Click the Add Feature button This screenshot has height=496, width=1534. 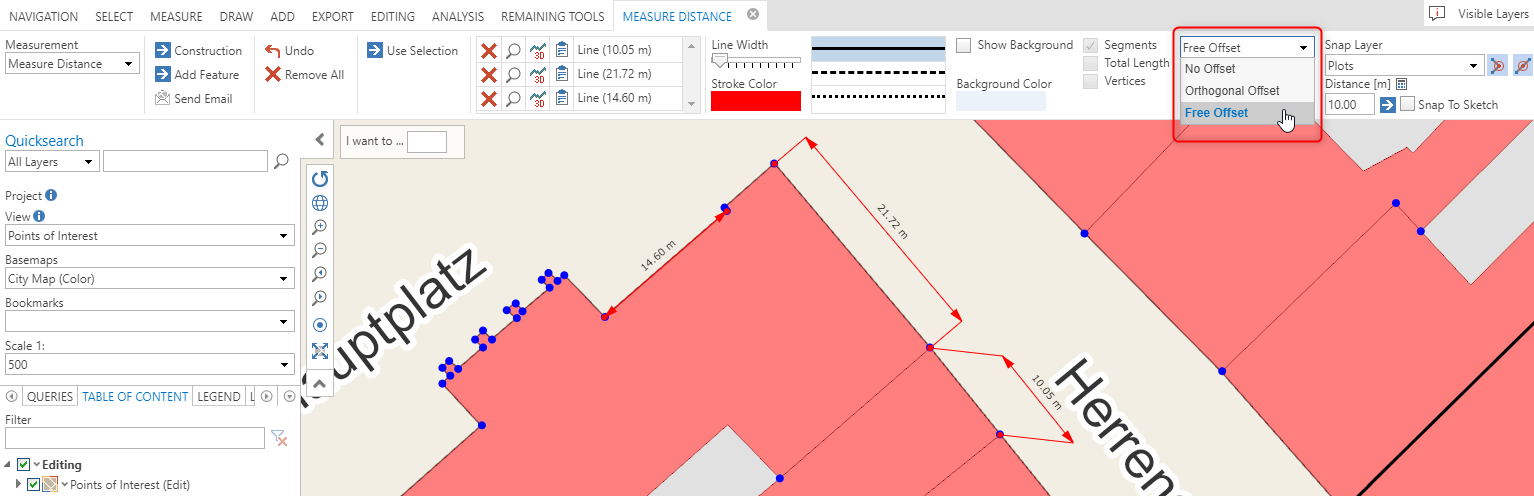pyautogui.click(x=197, y=74)
